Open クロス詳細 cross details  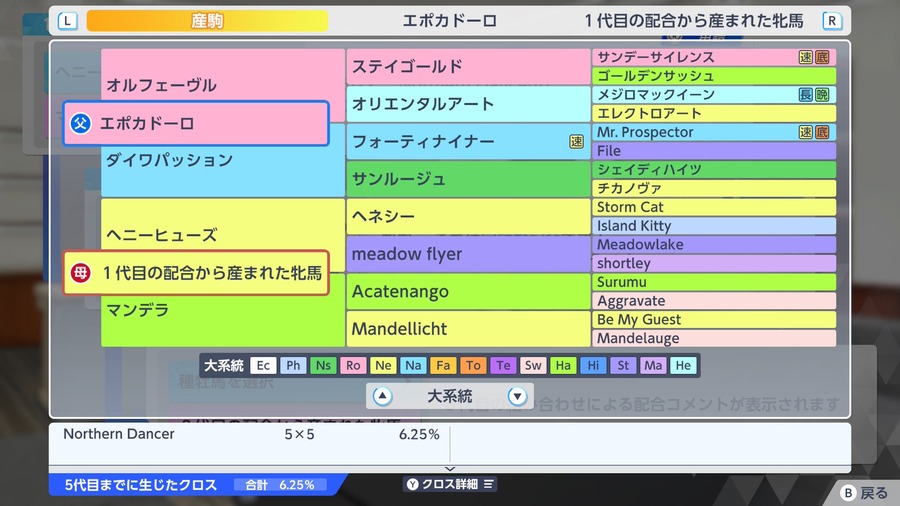[450, 484]
